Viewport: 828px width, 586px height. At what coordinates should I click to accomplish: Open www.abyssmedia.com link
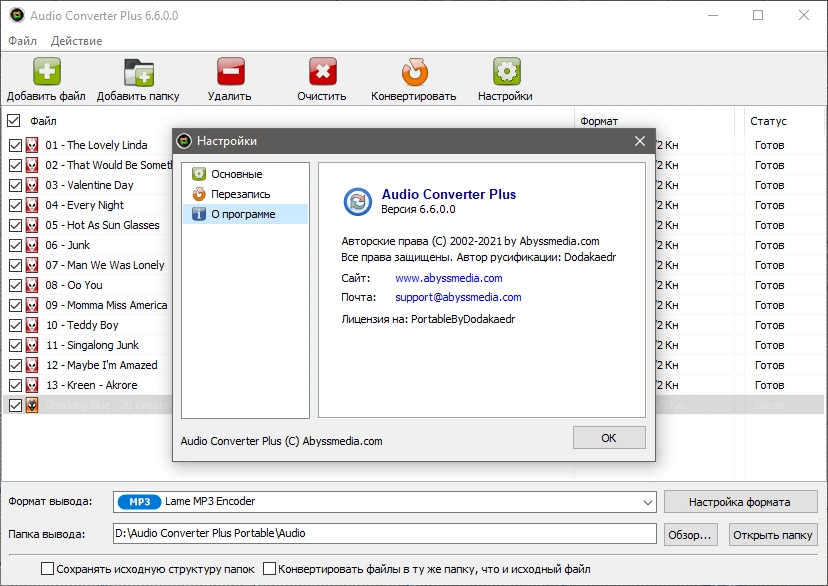[x=449, y=278]
